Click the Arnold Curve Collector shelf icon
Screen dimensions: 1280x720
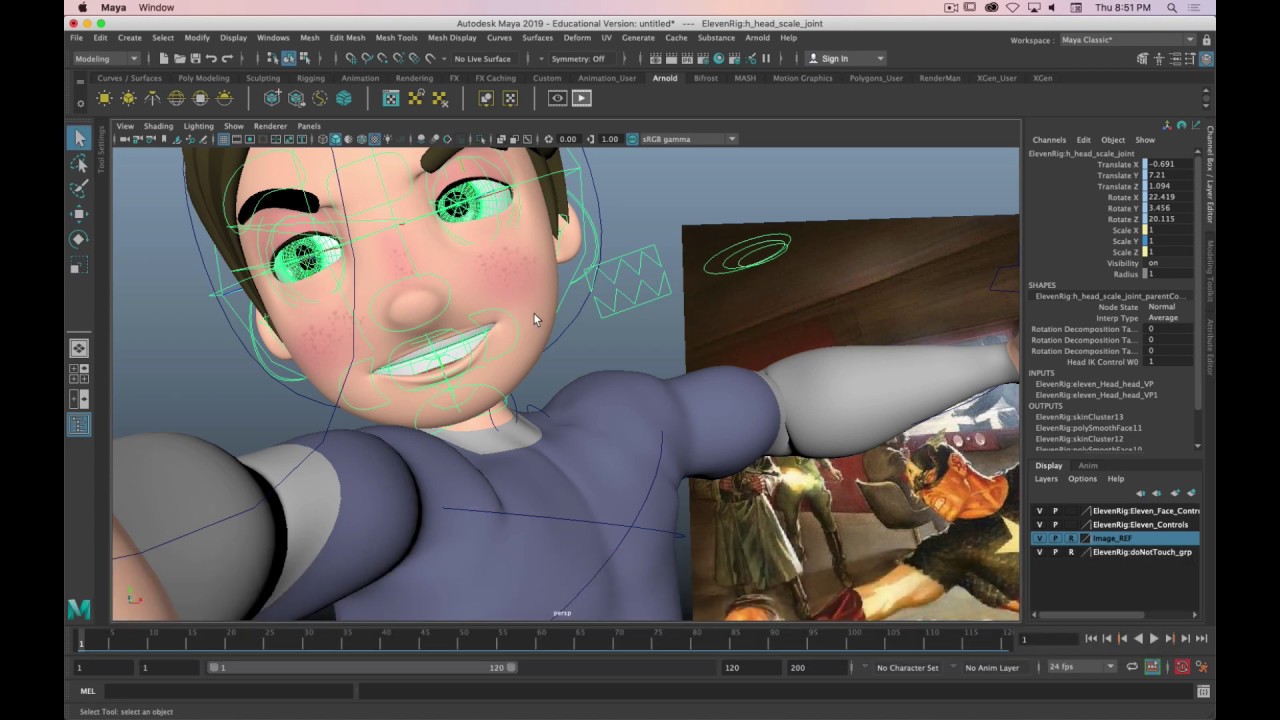coord(320,98)
